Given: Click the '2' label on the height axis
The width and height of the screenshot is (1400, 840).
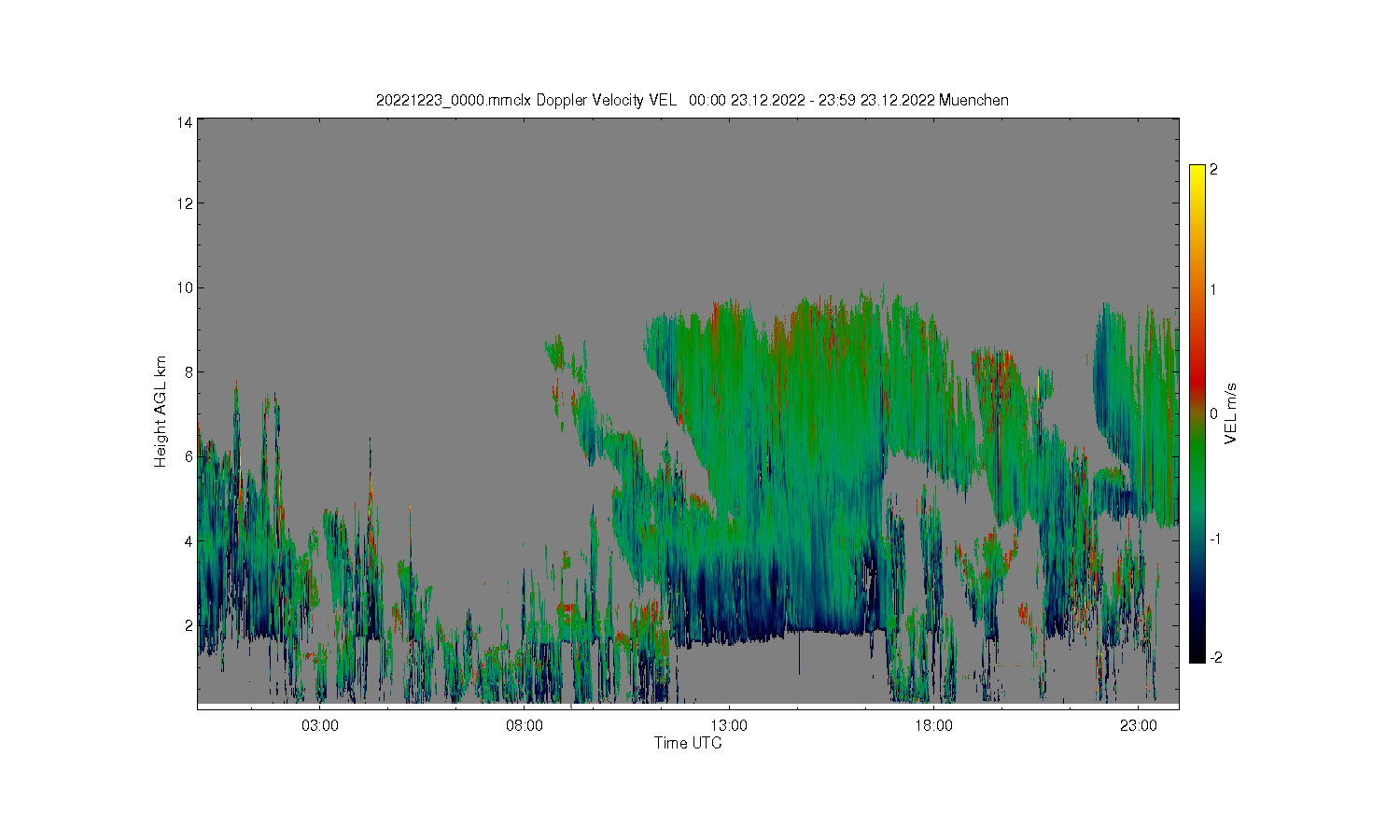Looking at the screenshot, I should click(189, 624).
